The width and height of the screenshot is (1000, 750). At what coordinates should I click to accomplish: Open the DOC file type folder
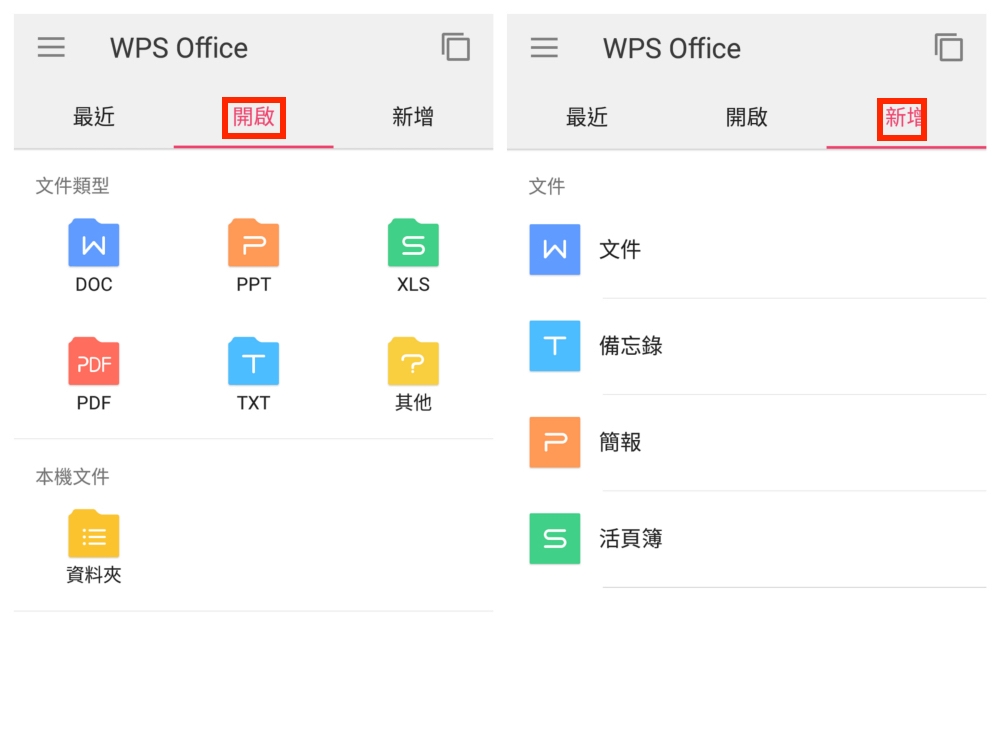(x=94, y=243)
